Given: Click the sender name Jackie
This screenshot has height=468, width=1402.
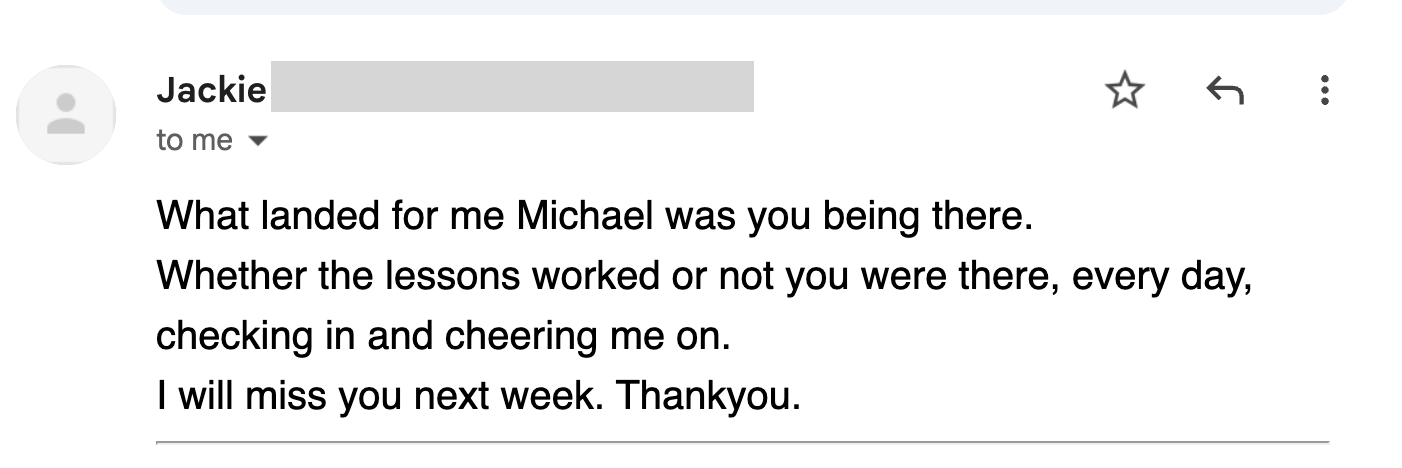Looking at the screenshot, I should pos(211,92).
